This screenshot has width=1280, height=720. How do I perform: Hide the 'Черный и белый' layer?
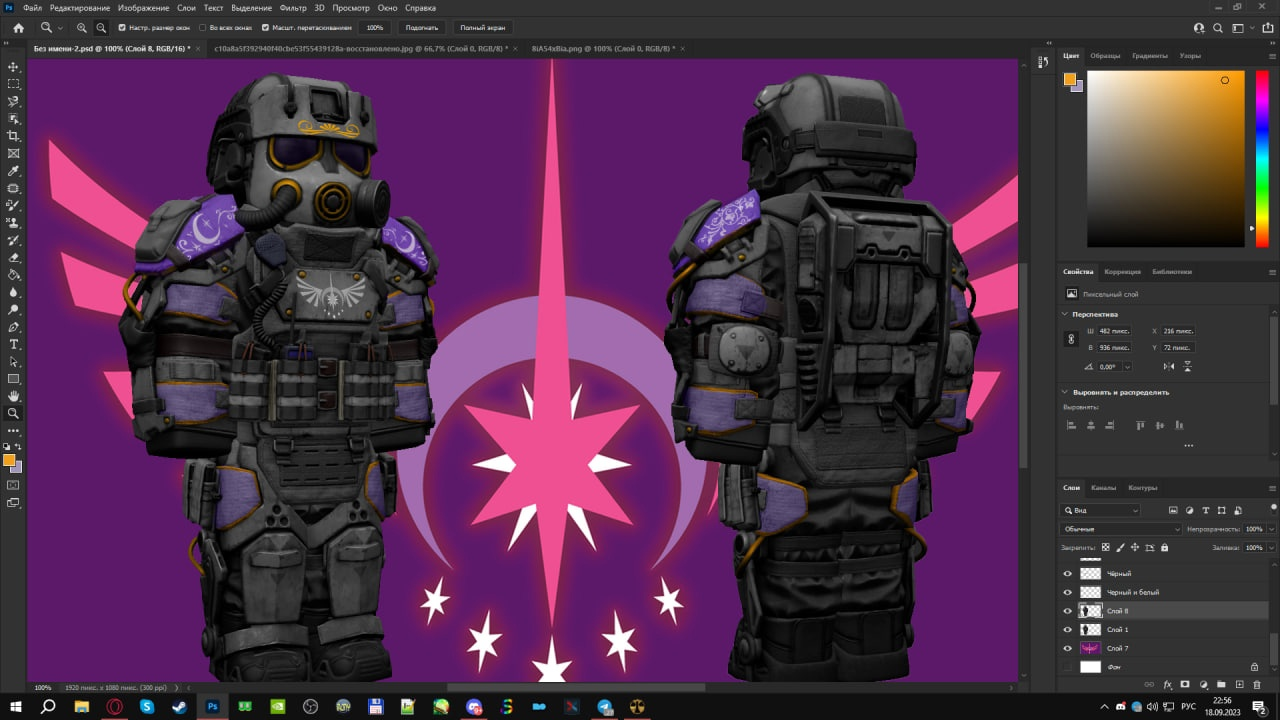pos(1068,592)
